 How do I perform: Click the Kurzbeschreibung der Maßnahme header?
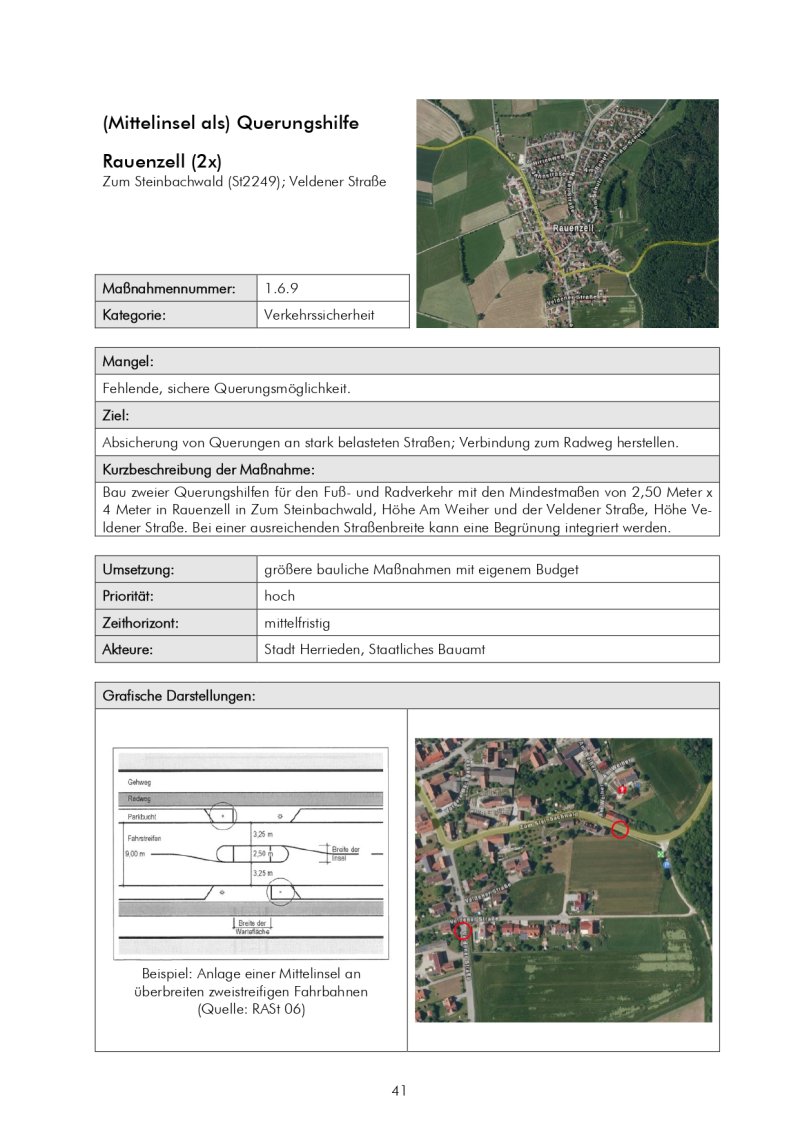tap(407, 470)
